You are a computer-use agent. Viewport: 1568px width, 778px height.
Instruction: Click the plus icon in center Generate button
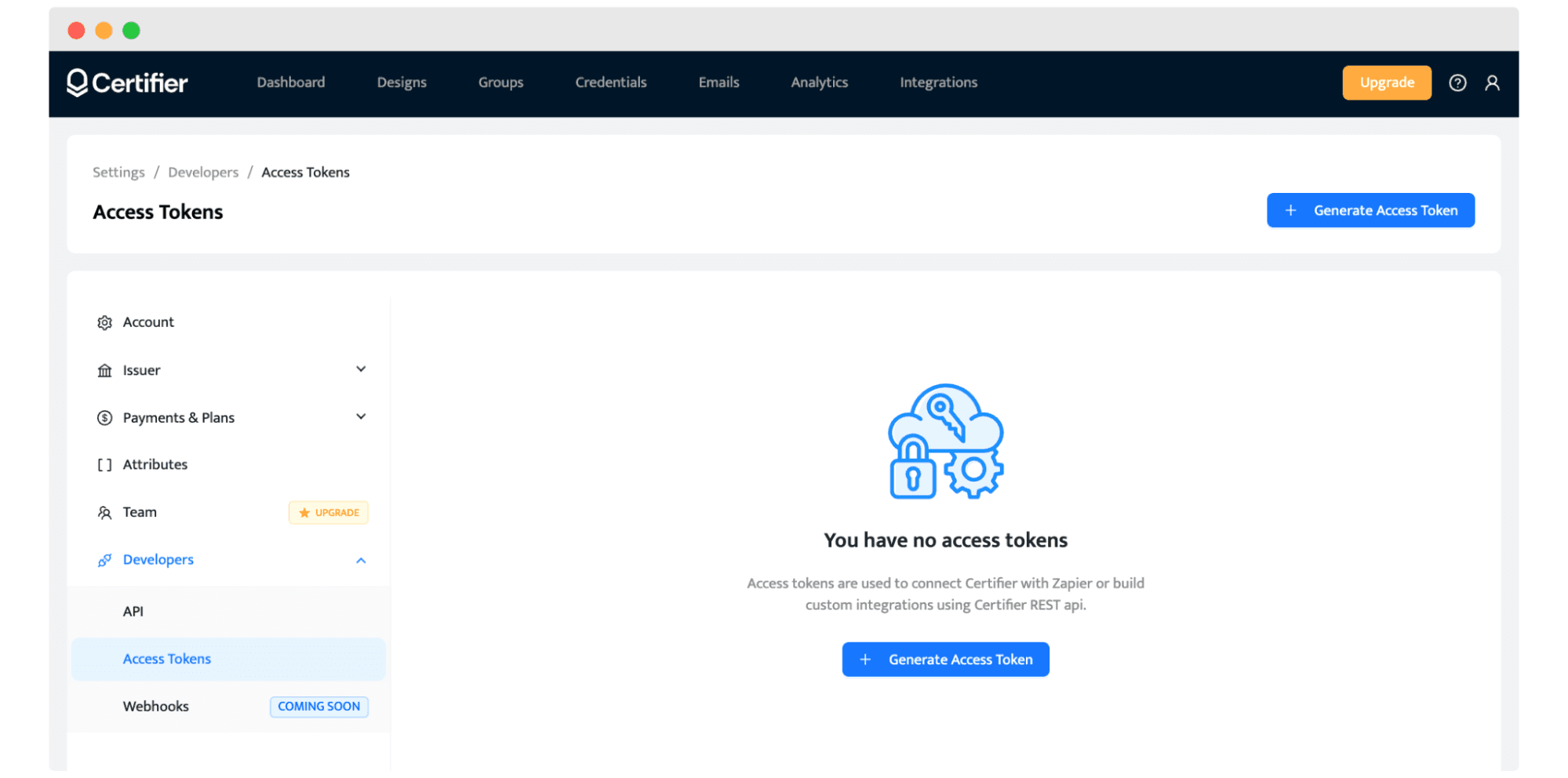[865, 660]
